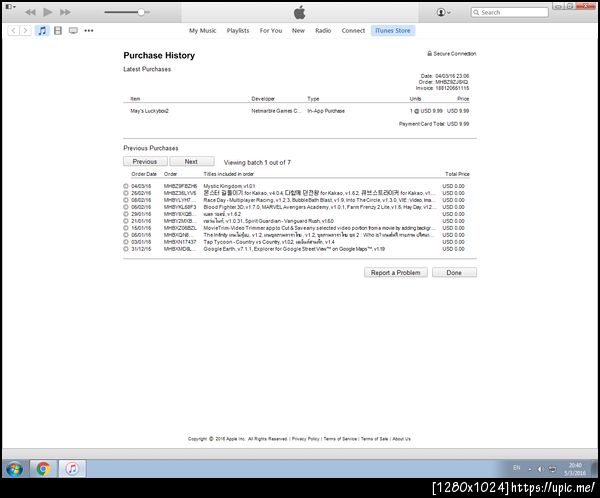Open the iTunes window menu icon
The width and height of the screenshot is (600, 498).
click(10, 7)
